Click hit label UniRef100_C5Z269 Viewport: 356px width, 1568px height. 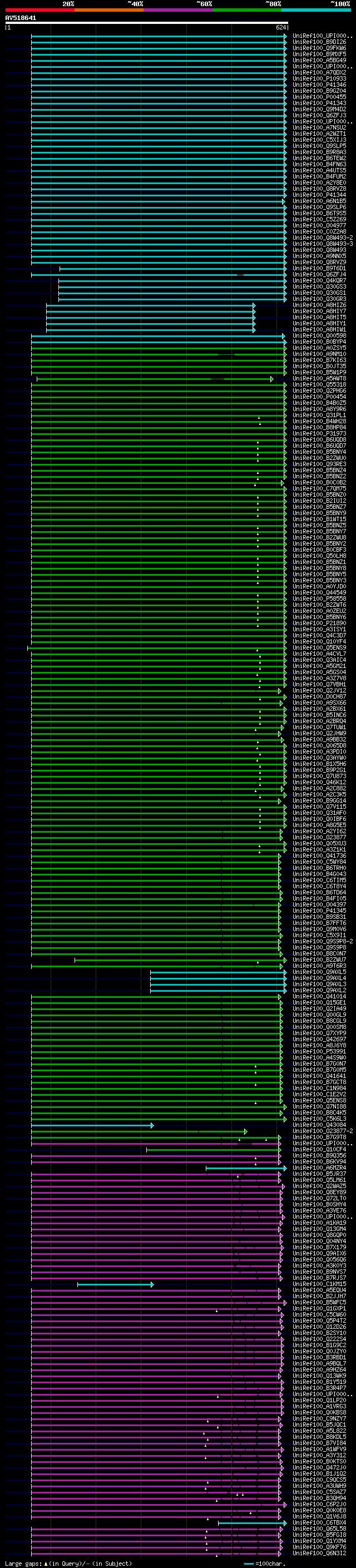tap(319, 219)
